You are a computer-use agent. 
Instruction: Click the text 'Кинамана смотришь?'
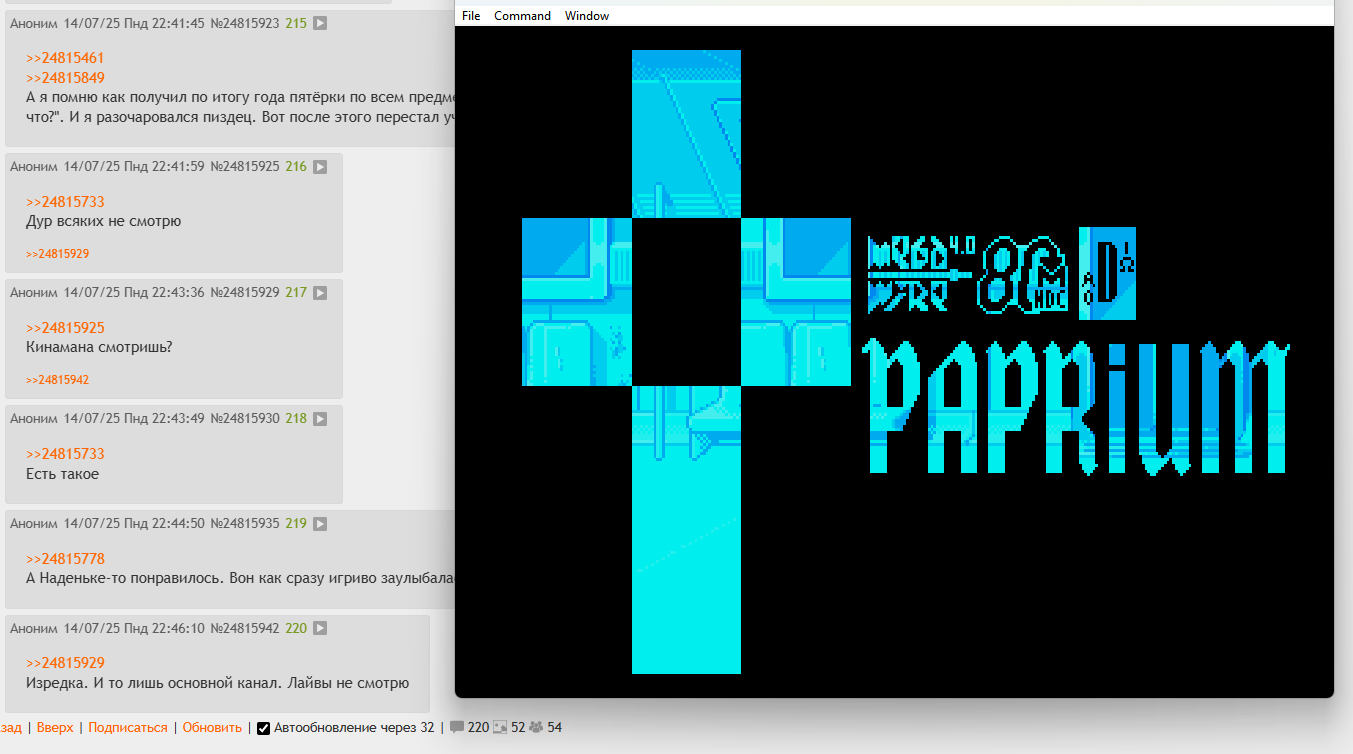tap(99, 348)
